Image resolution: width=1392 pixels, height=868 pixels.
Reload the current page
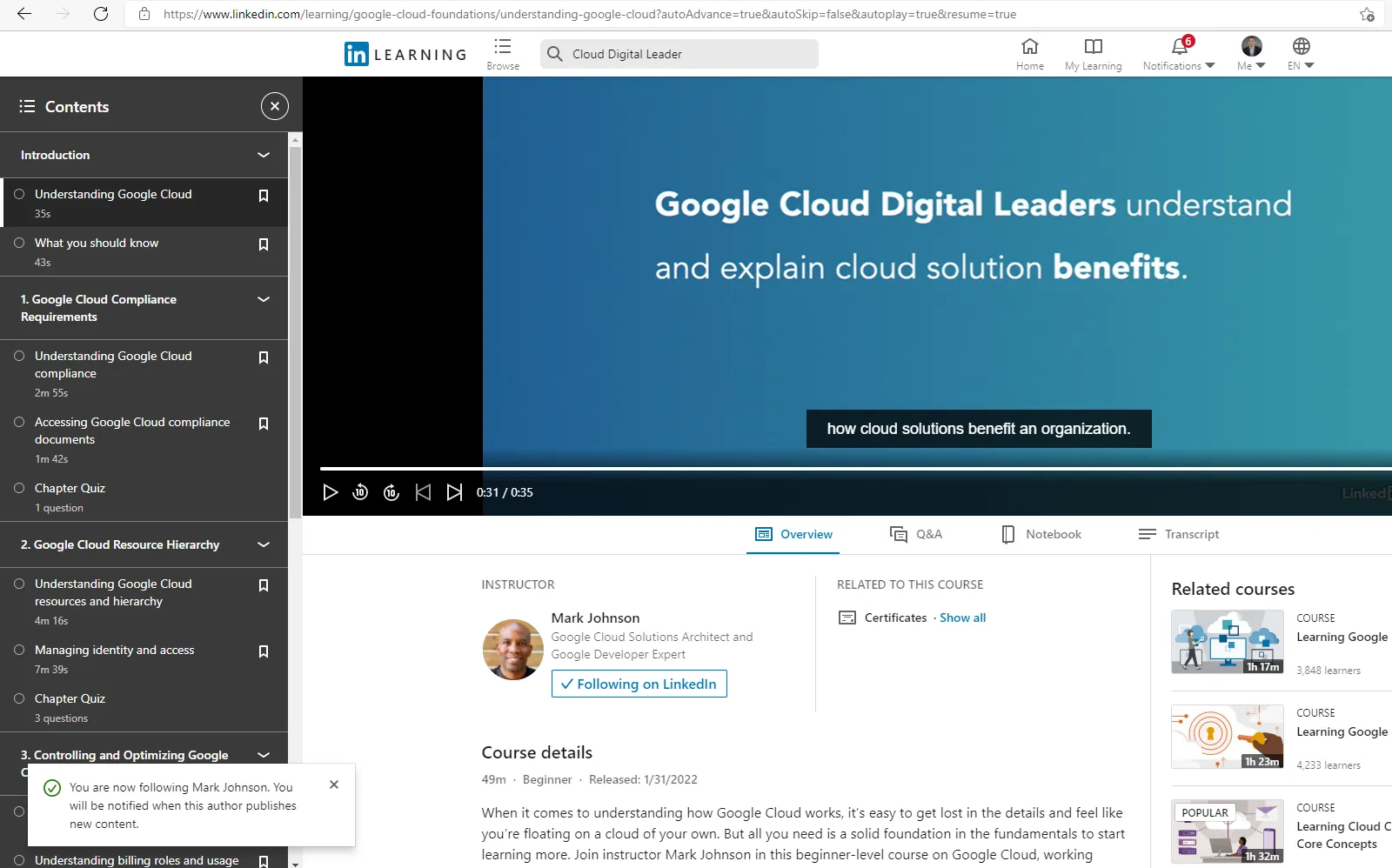point(101,14)
